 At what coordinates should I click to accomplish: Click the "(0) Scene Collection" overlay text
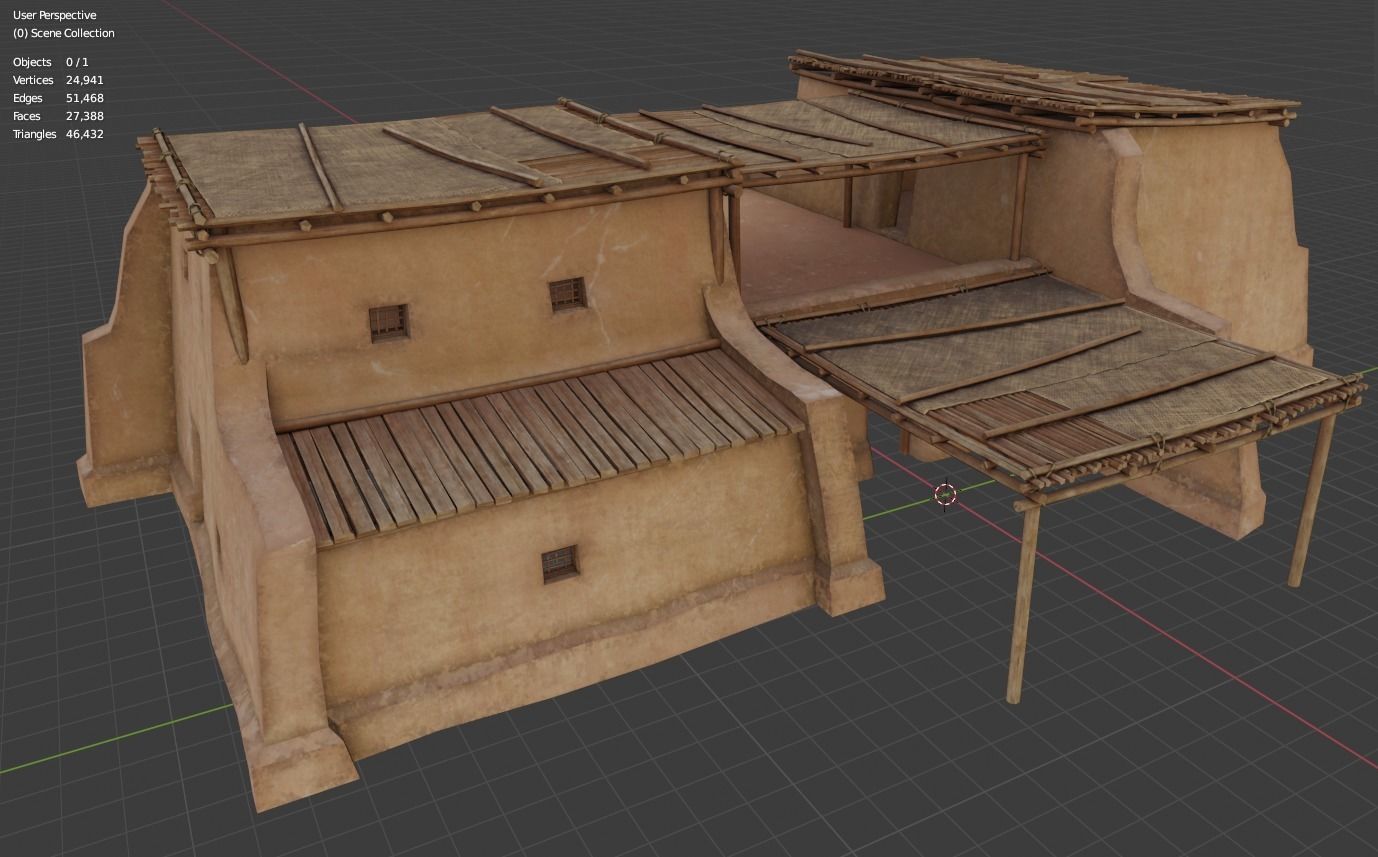tap(63, 33)
